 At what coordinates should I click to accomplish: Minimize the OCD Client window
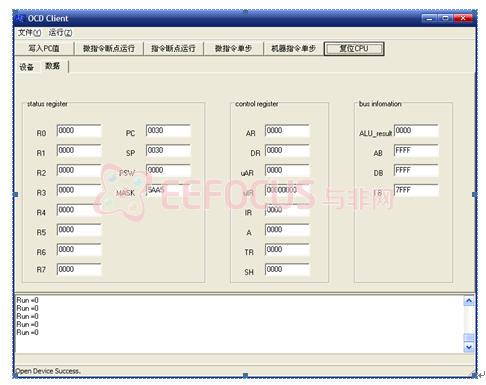[x=429, y=18]
